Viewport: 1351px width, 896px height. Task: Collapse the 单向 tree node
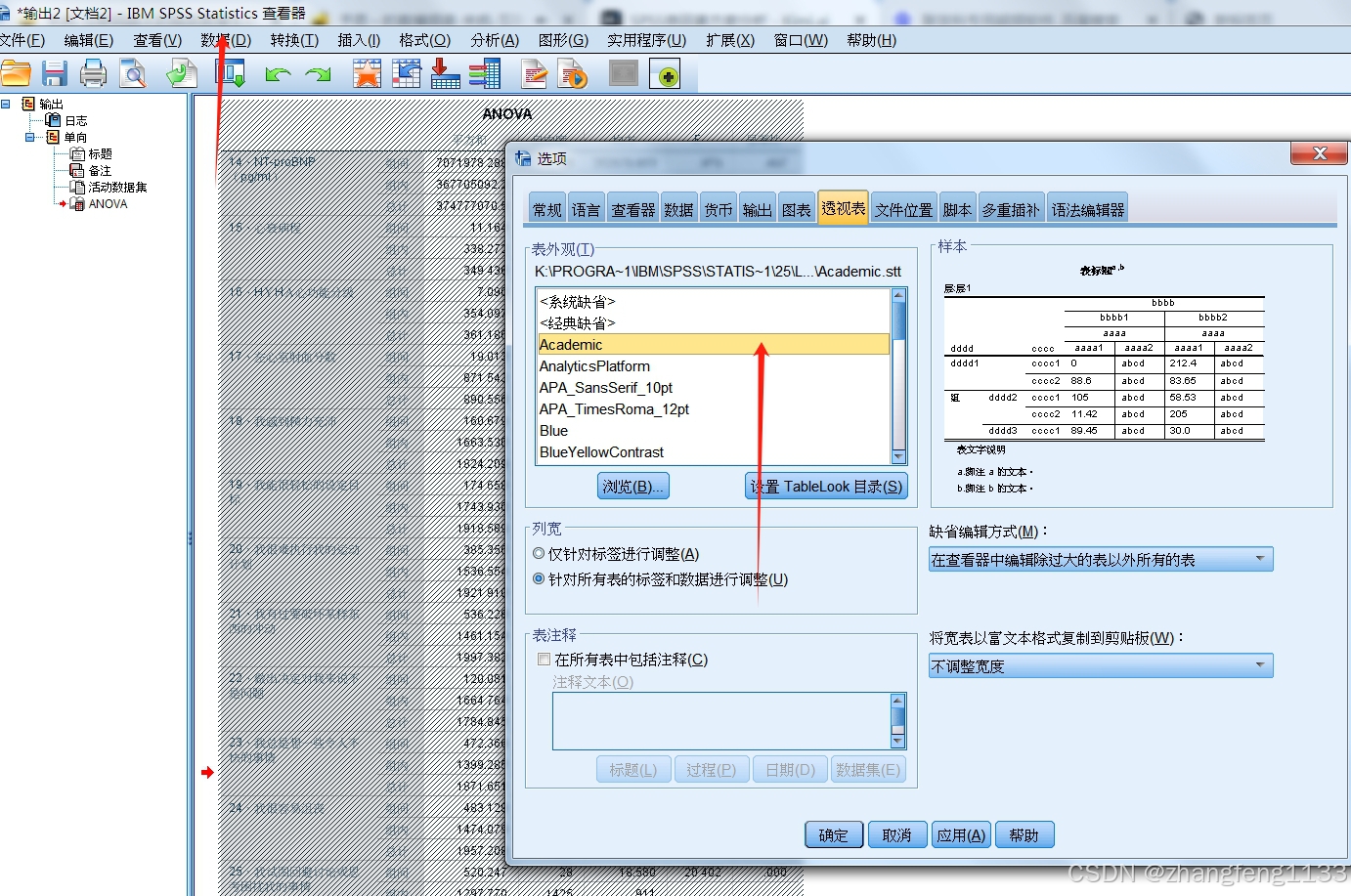click(29, 137)
